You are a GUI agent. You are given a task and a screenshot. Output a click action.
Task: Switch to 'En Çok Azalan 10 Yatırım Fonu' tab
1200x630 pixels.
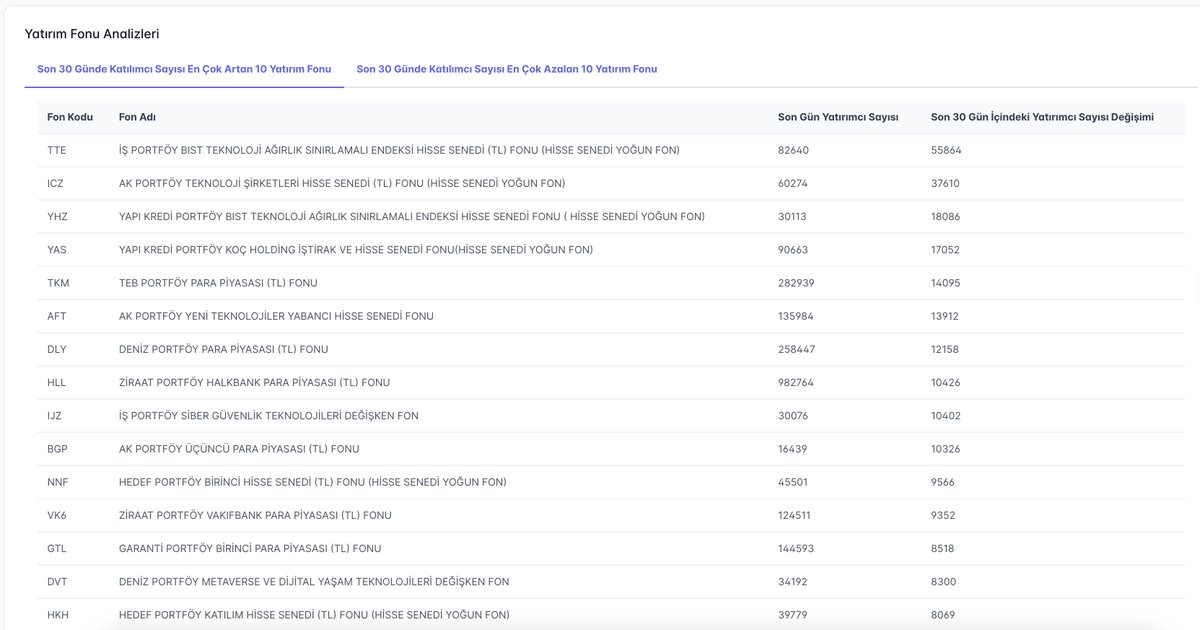pos(507,69)
